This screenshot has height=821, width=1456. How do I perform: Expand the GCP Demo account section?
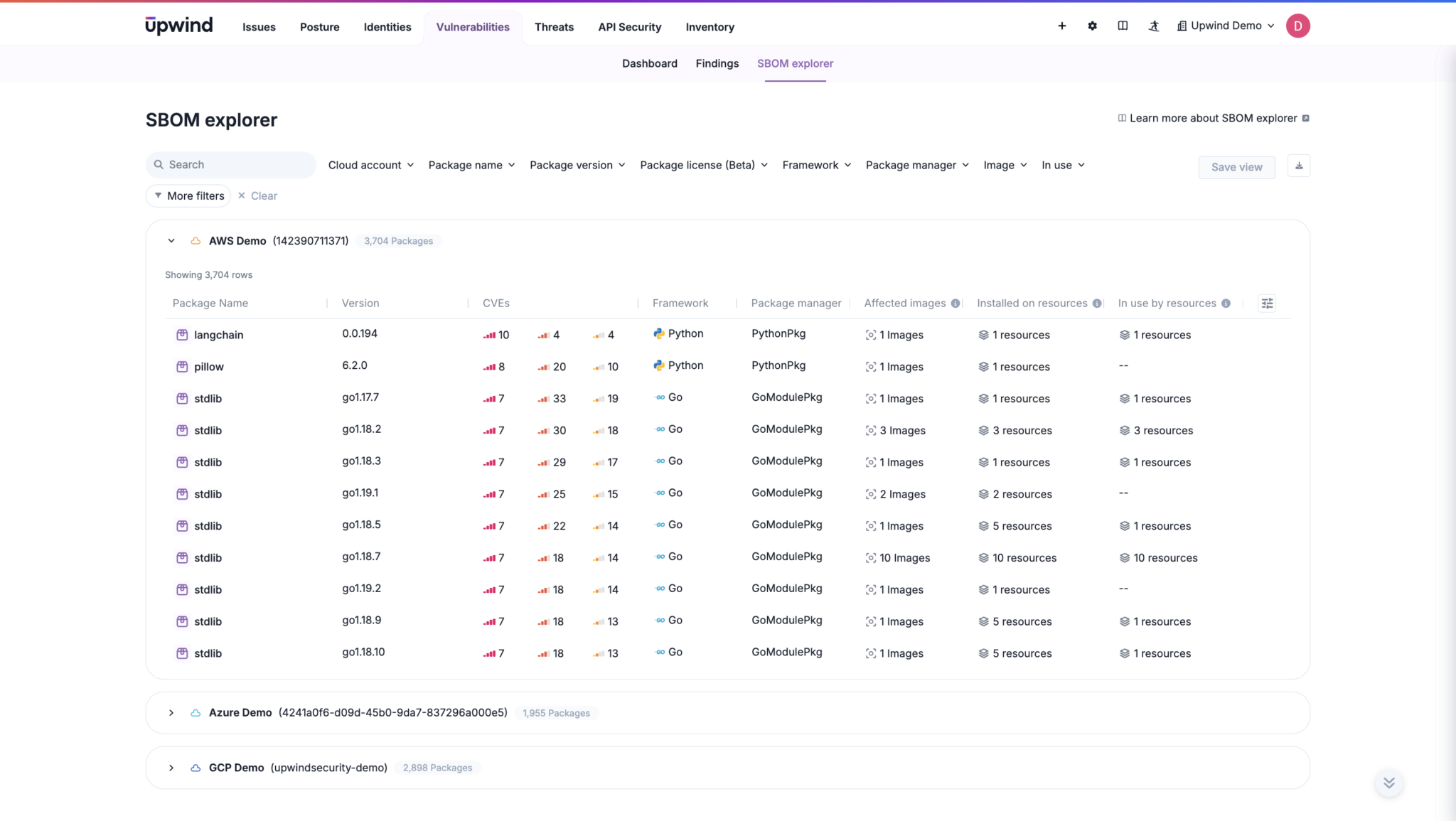tap(171, 768)
